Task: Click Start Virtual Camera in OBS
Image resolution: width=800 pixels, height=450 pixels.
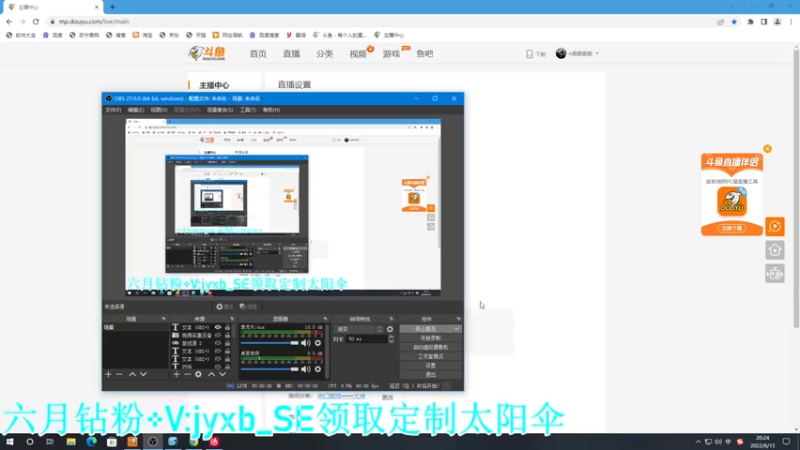Action: point(431,347)
